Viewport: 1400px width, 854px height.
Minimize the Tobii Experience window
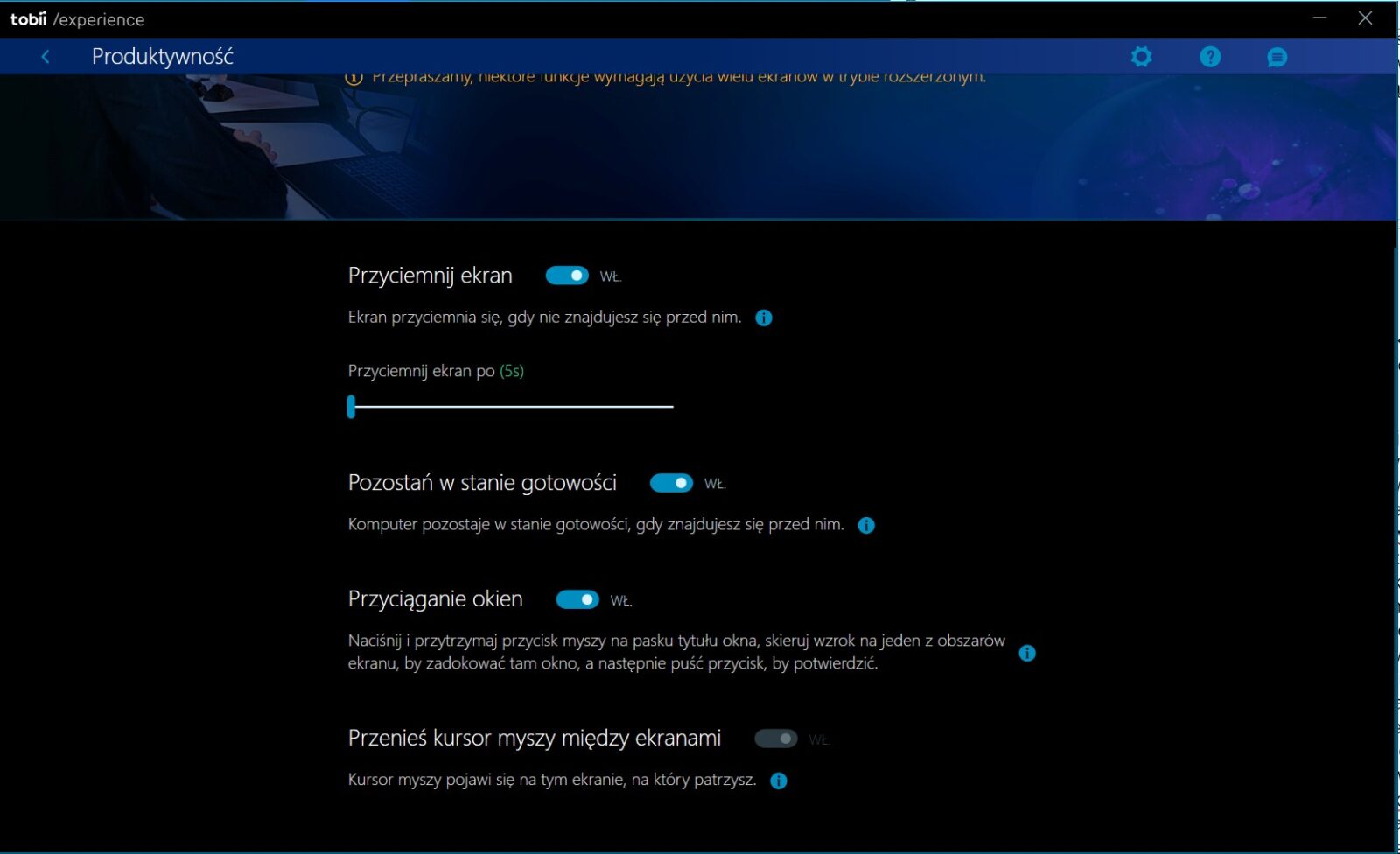[1319, 17]
